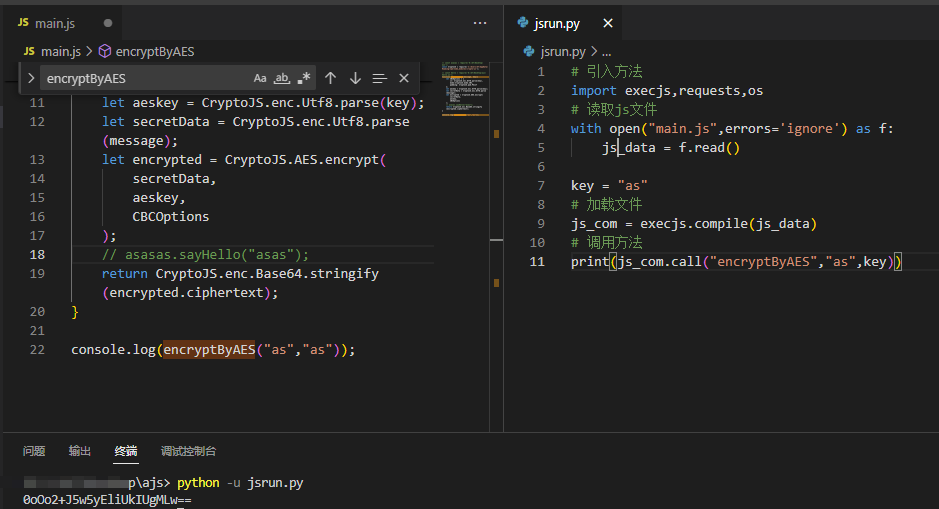The width and height of the screenshot is (939, 509).
Task: Open the 调试控制台 (Debug Console) tab
Action: point(188,451)
